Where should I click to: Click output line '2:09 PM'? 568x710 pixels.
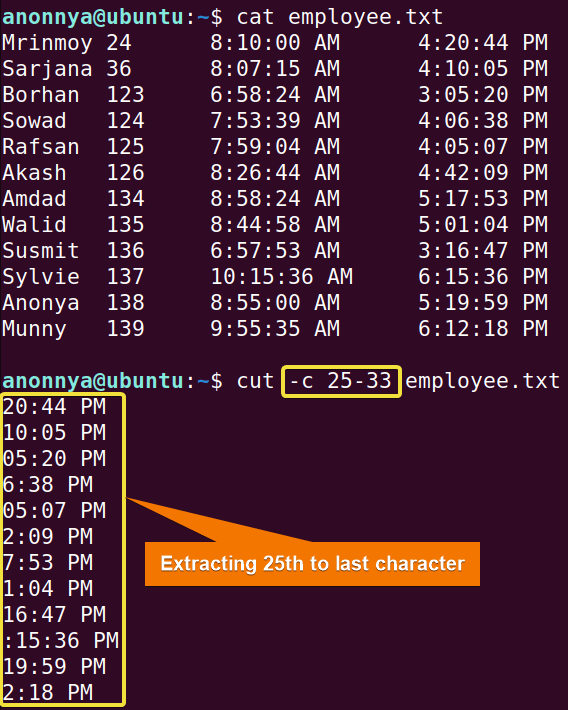[x=48, y=537]
